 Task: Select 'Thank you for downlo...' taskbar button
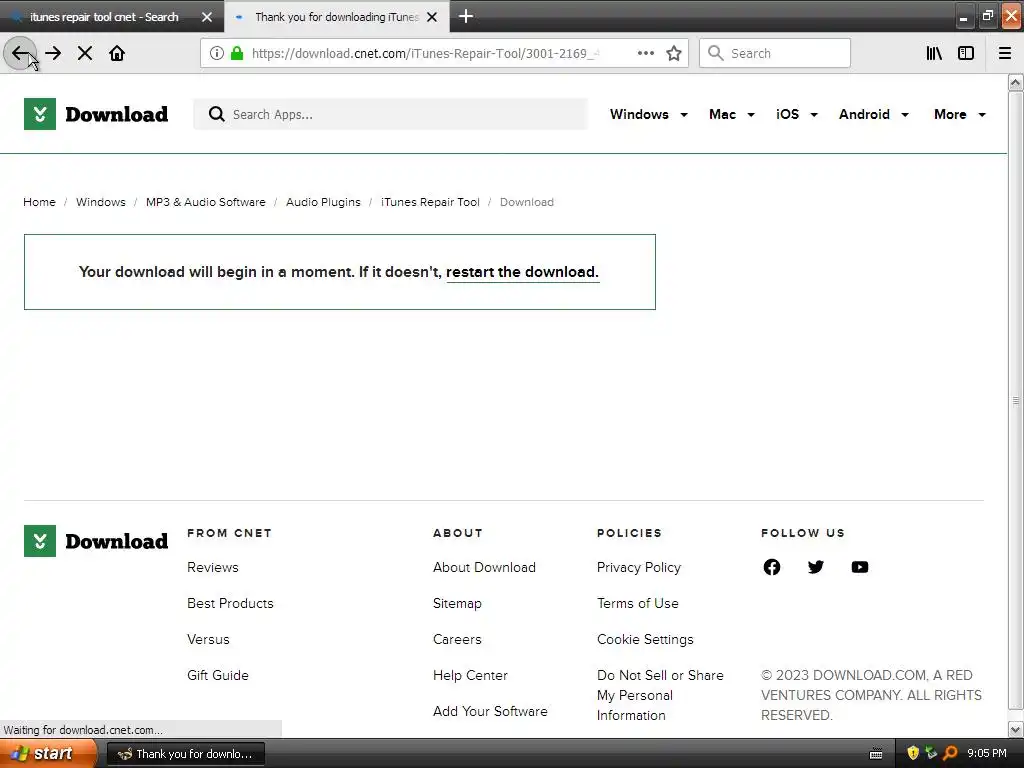coord(185,754)
